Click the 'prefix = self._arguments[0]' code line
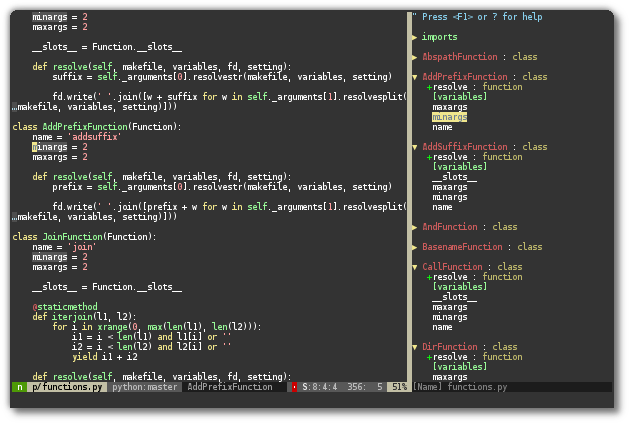 222,187
